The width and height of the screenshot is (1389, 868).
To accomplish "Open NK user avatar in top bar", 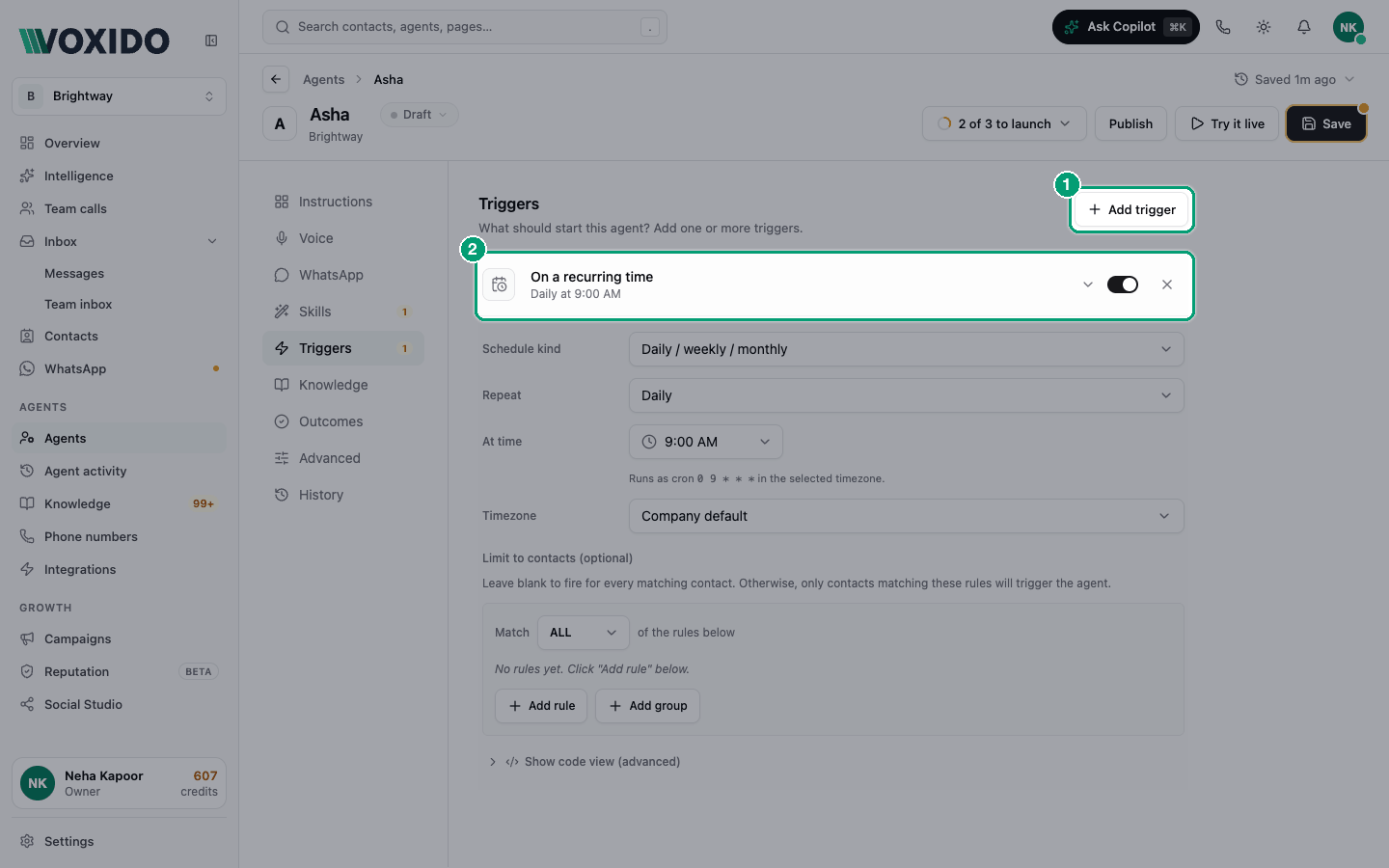I will 1348,27.
